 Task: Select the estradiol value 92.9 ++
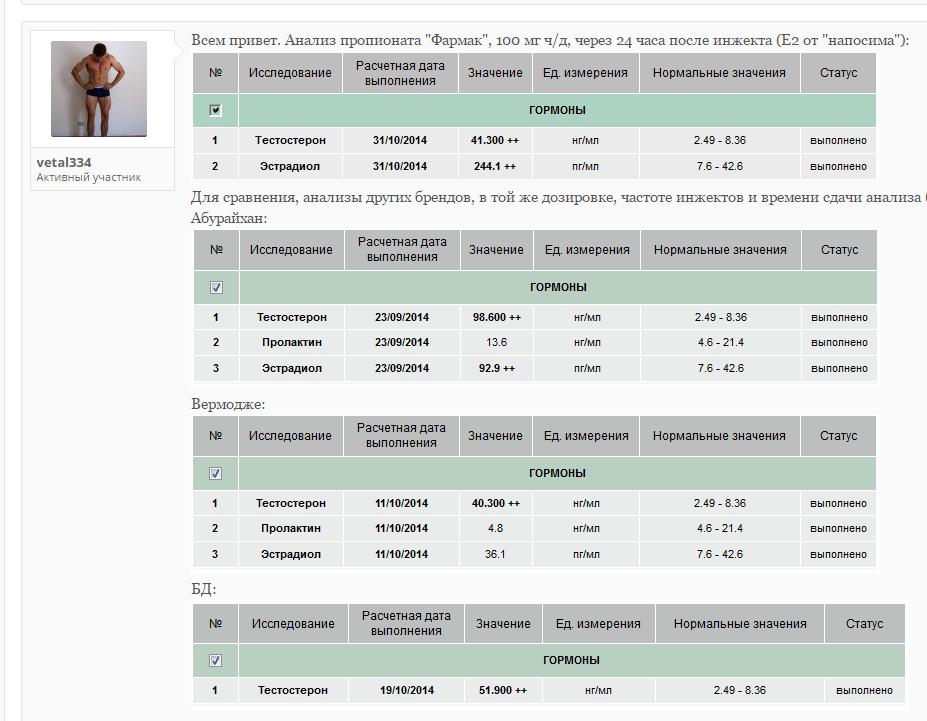point(496,369)
